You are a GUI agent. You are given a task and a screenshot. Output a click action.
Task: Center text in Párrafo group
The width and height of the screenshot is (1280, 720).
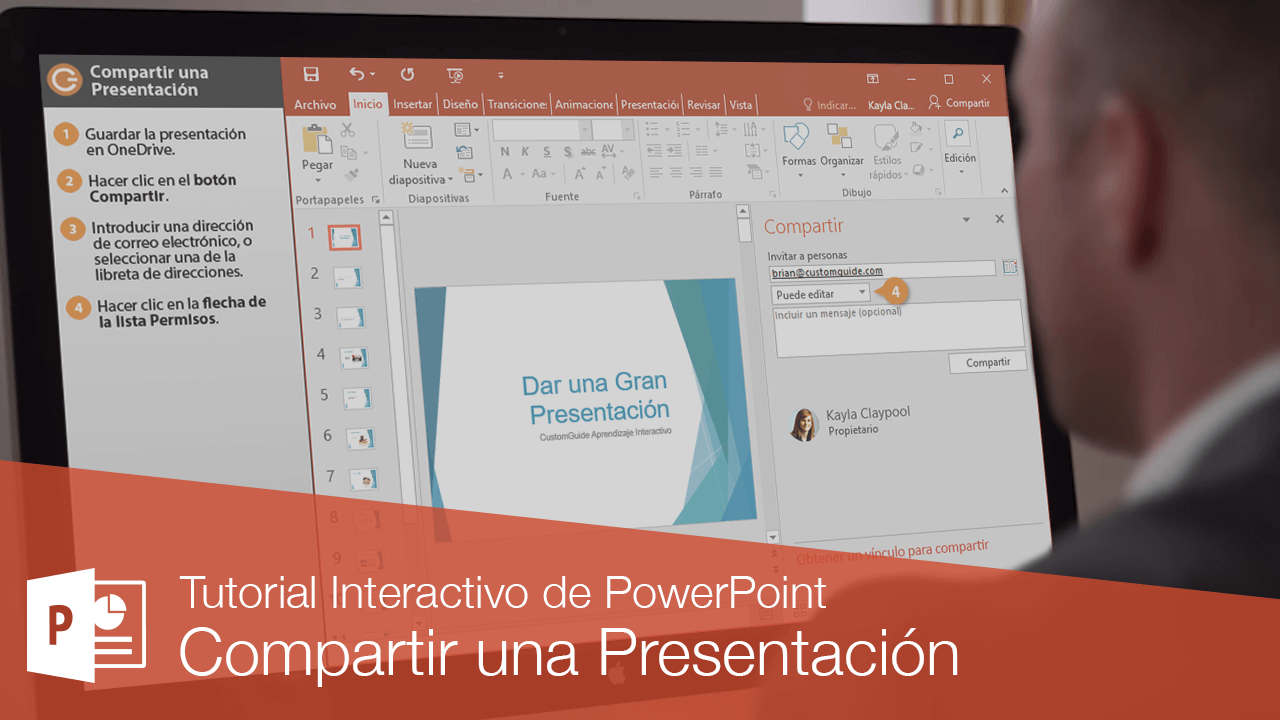pyautogui.click(x=676, y=173)
